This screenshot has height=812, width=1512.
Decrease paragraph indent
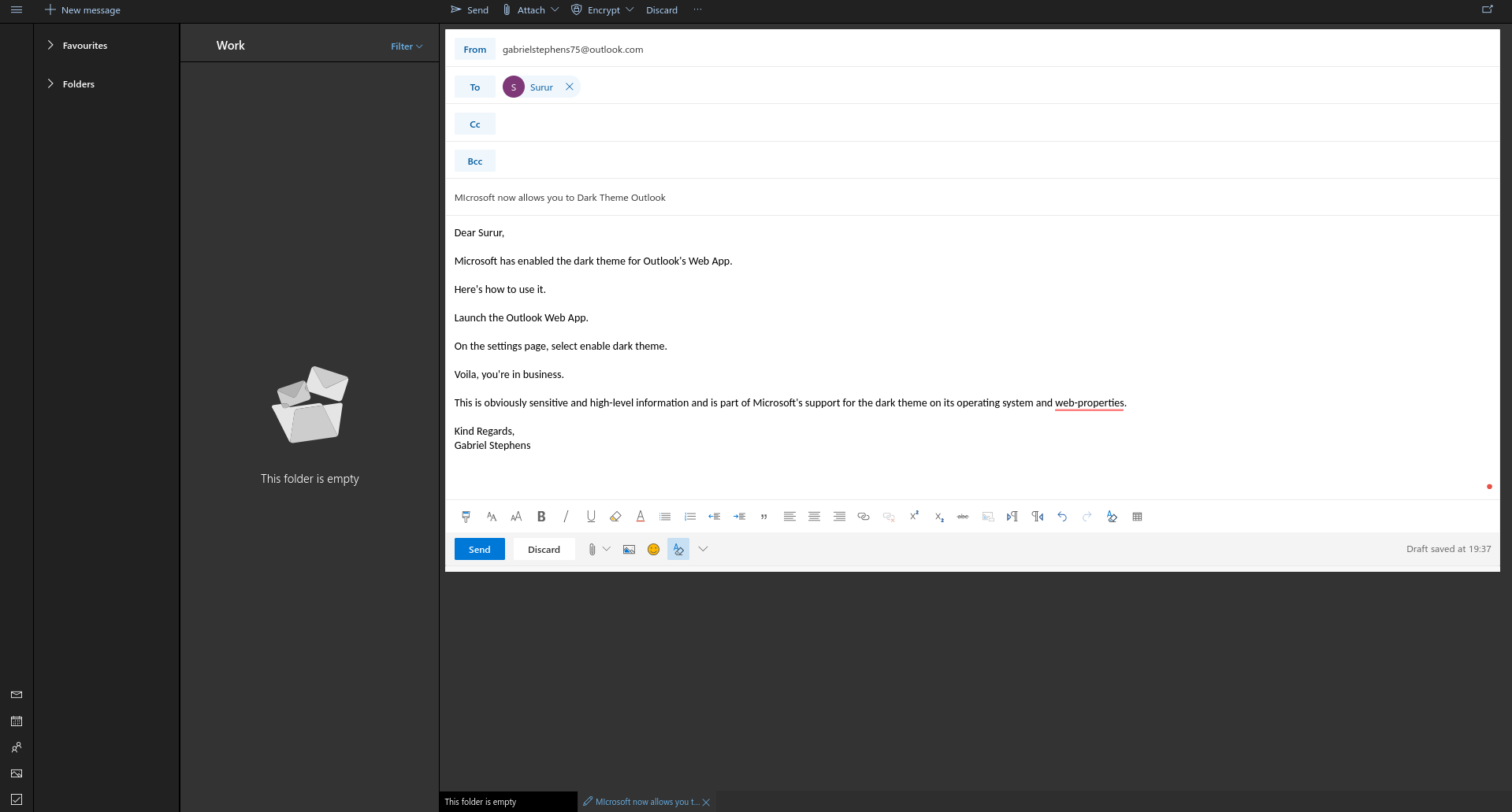coord(715,517)
